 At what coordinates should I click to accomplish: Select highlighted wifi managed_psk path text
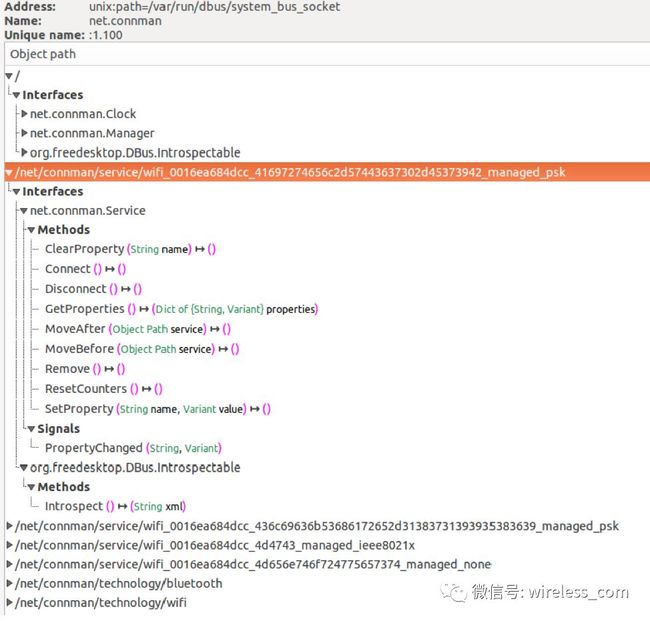point(290,172)
